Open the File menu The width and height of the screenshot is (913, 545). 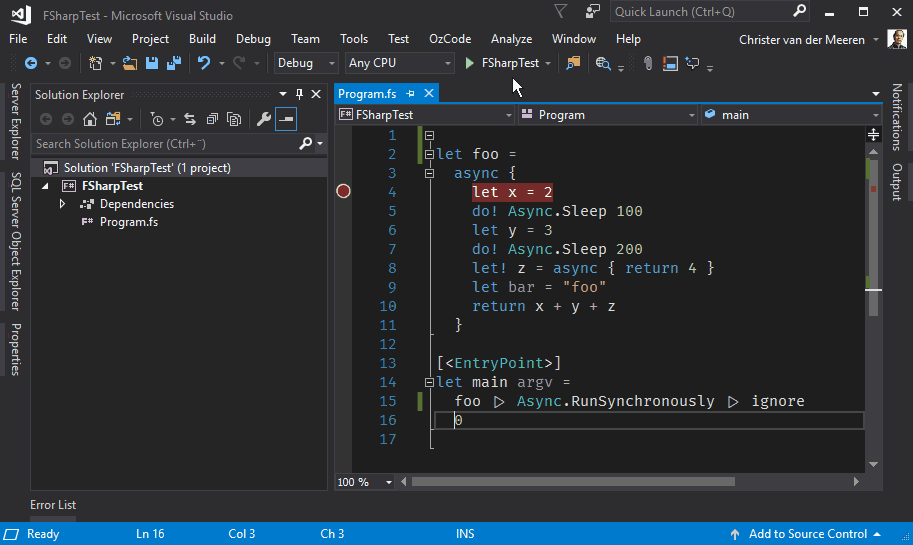click(18, 39)
